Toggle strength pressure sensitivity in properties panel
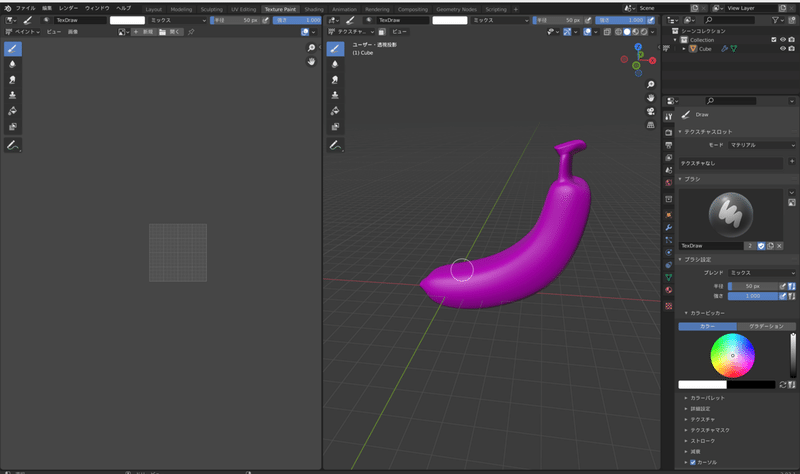Image resolution: width=800 pixels, height=474 pixels. 783,296
